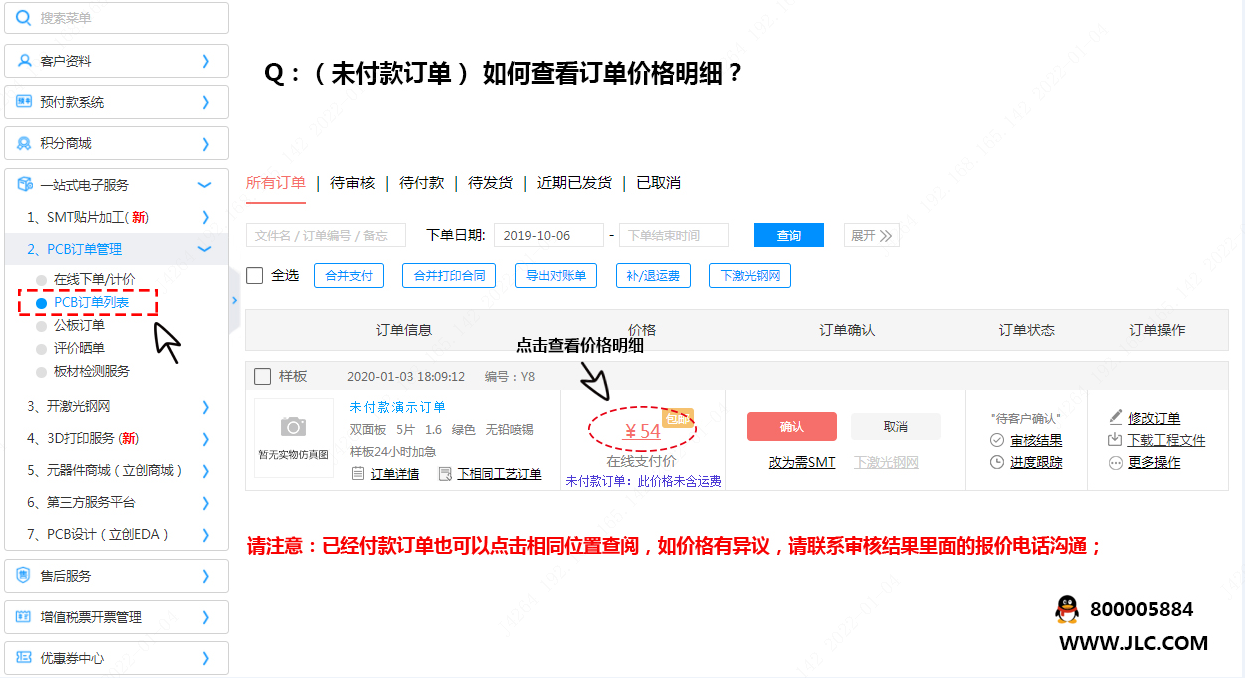Toggle the 全选 select-all checkbox
1245x678 pixels.
coord(255,275)
